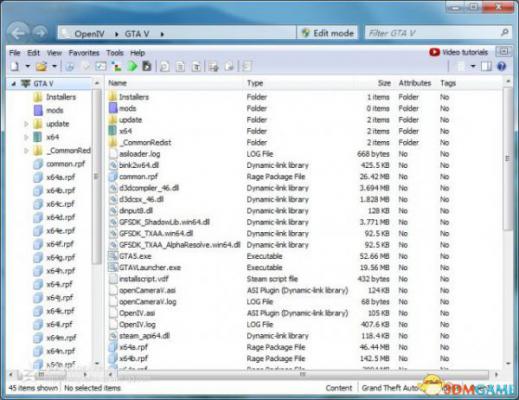The height and width of the screenshot is (400, 519).
Task: Click the update folder icon in the file list
Action: point(113,119)
